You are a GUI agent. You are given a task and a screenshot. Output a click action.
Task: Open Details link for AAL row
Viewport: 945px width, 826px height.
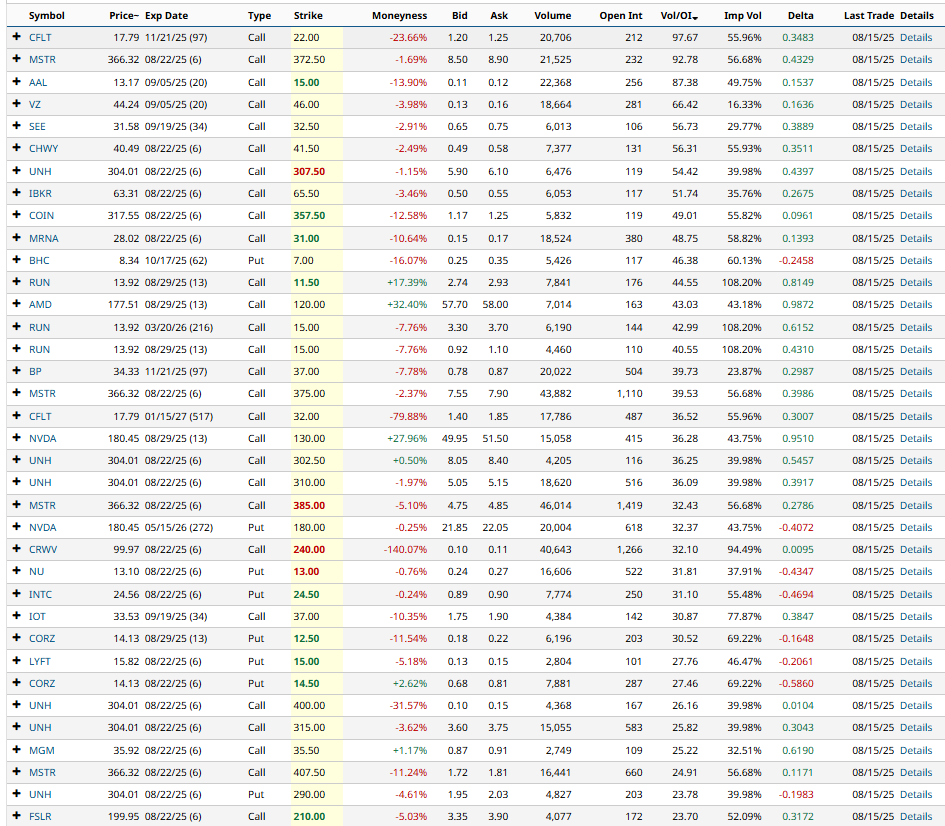916,83
